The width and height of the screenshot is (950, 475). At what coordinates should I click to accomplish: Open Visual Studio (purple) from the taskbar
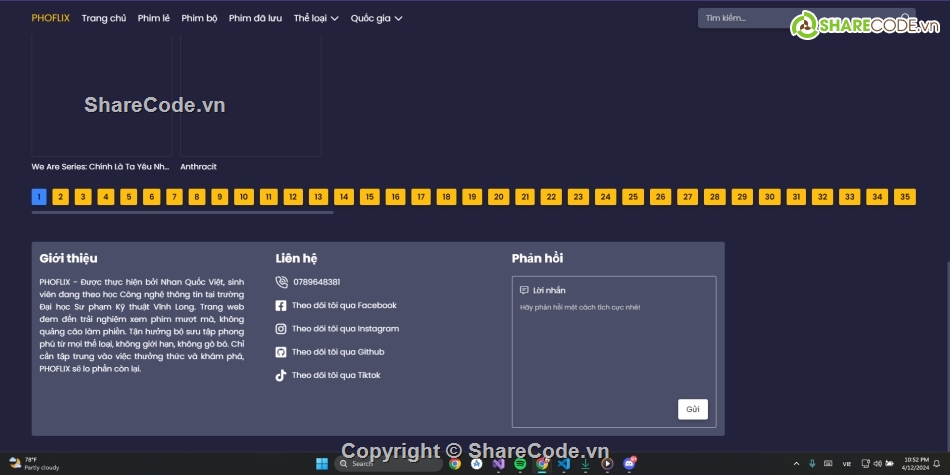[498, 464]
